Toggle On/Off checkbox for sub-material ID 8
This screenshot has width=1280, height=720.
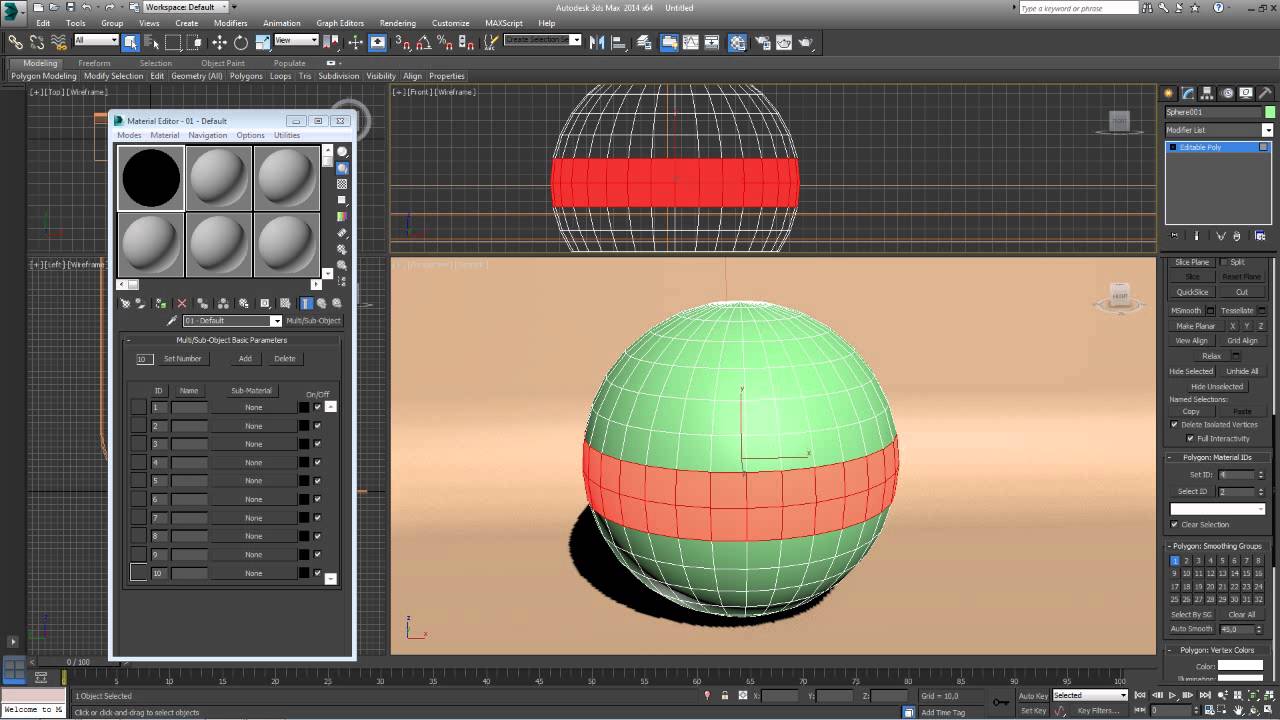(317, 536)
